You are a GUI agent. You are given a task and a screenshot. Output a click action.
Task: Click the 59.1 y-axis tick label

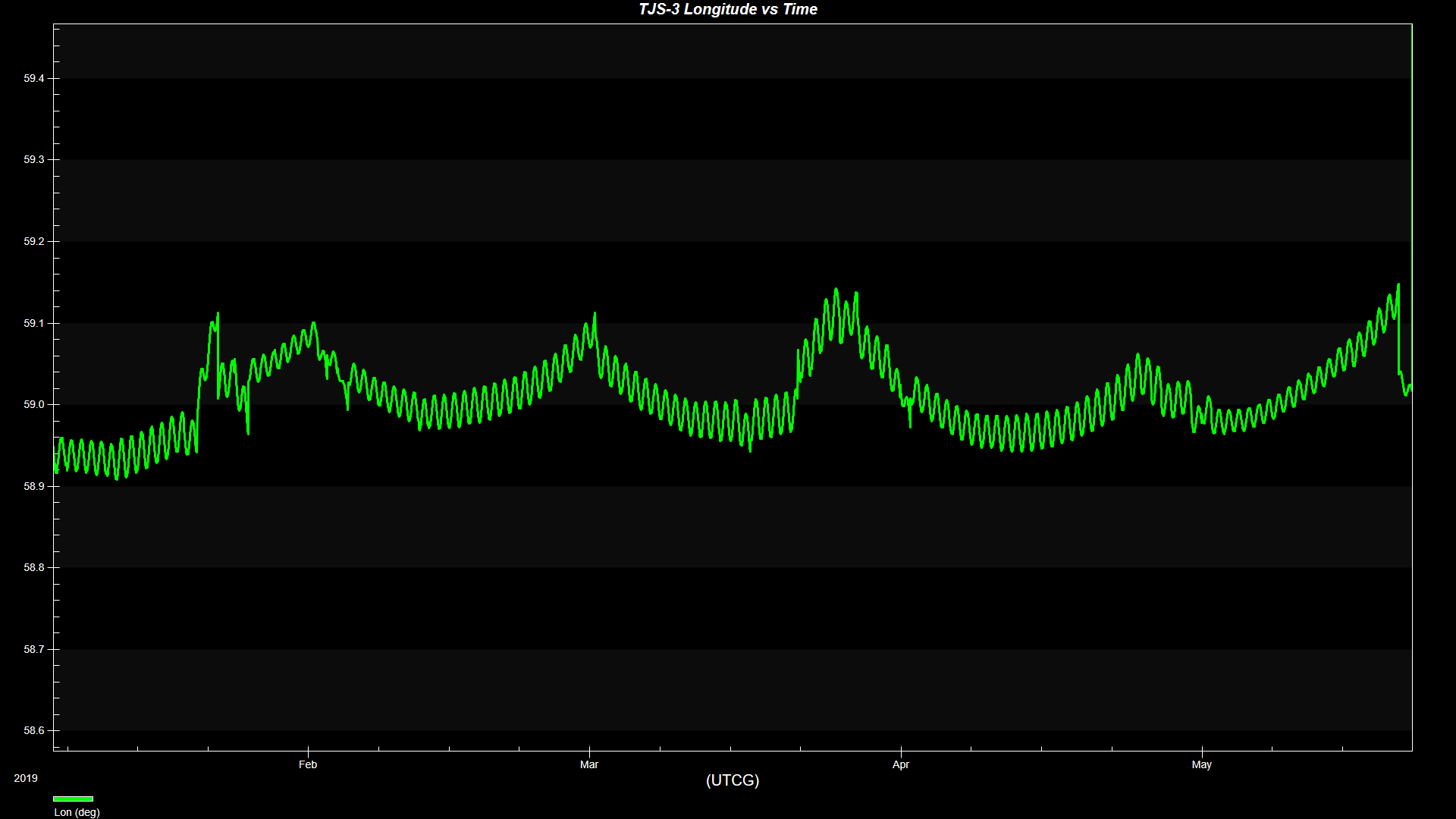34,324
